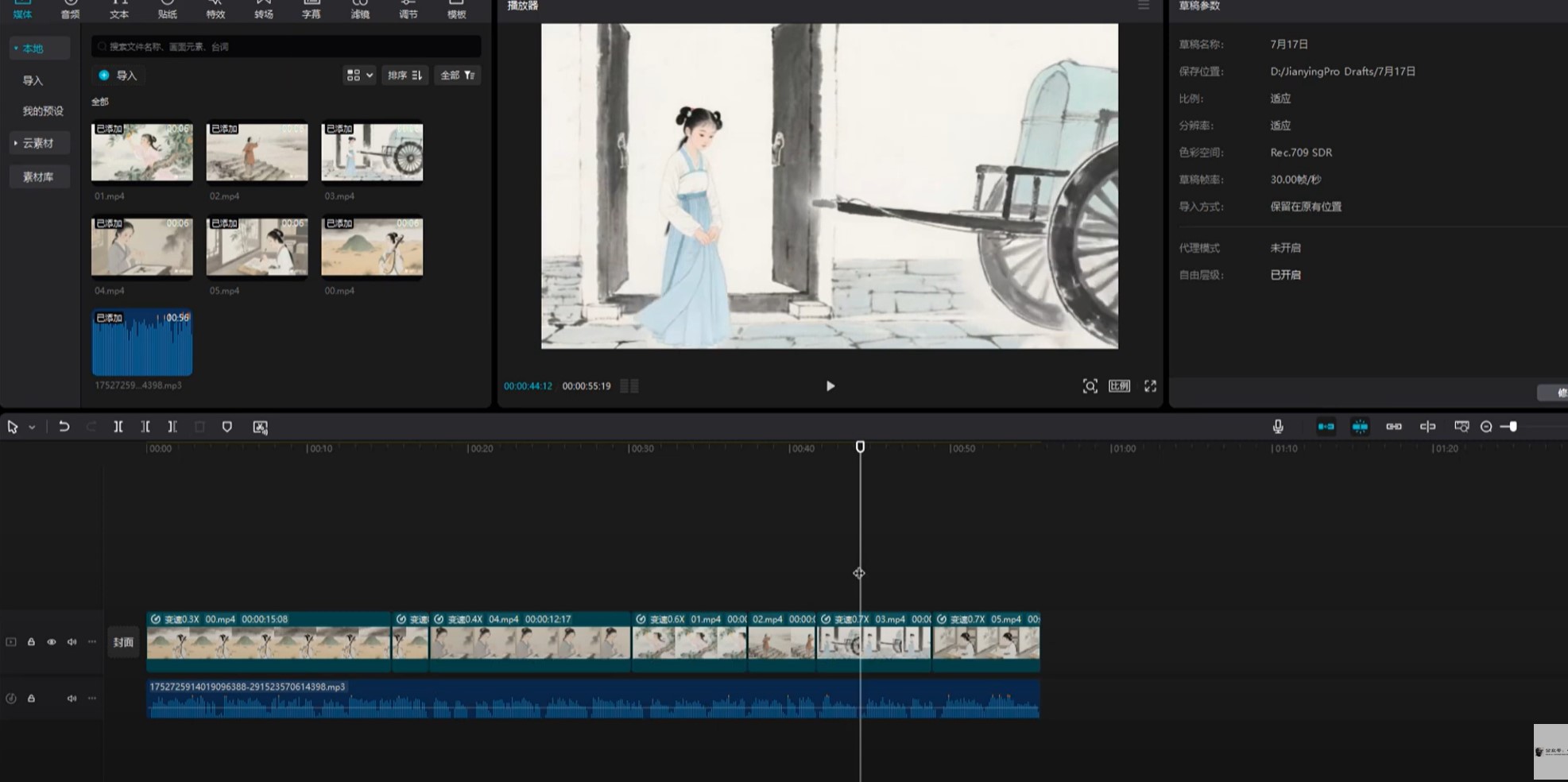1568x782 pixels.
Task: Toggle auto snapping on timeline
Action: [x=1360, y=427]
